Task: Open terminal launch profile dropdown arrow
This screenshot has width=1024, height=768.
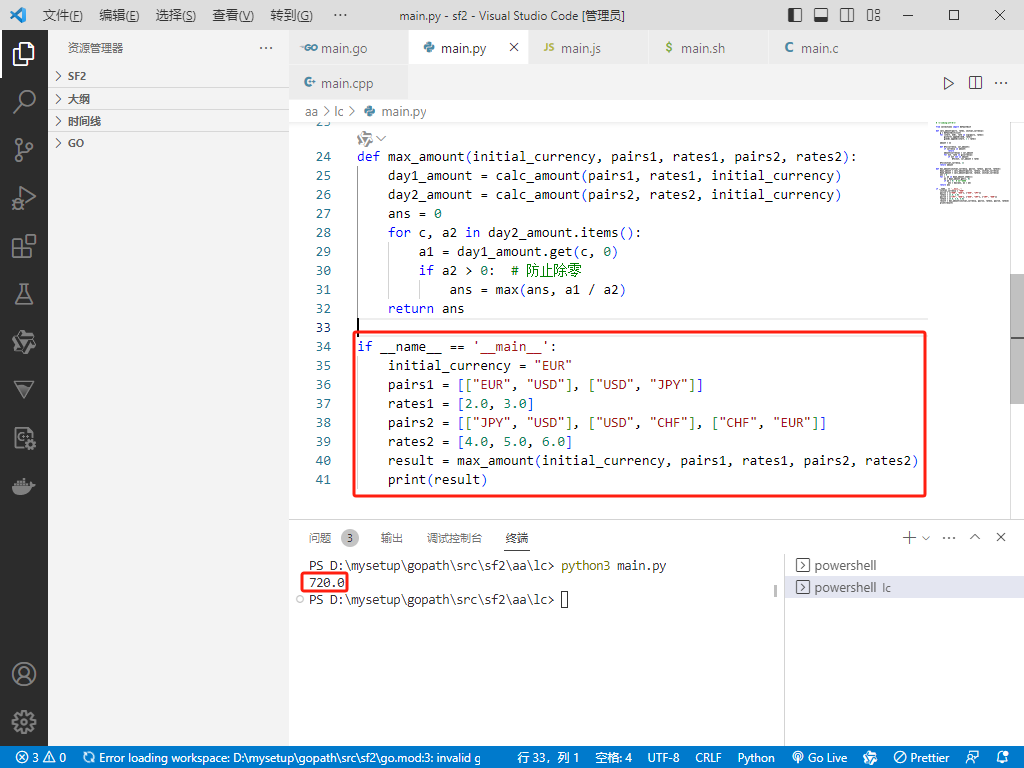Action: (x=925, y=538)
